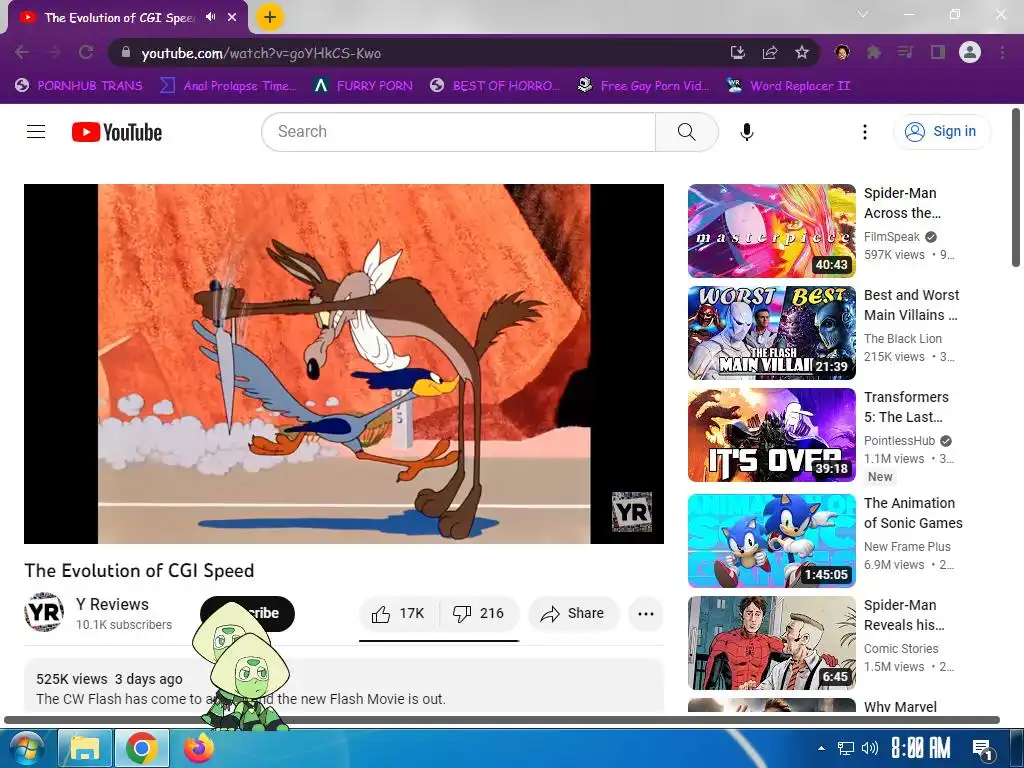This screenshot has height=768, width=1024.
Task: Dislike the video with thumbs down
Action: 479,613
